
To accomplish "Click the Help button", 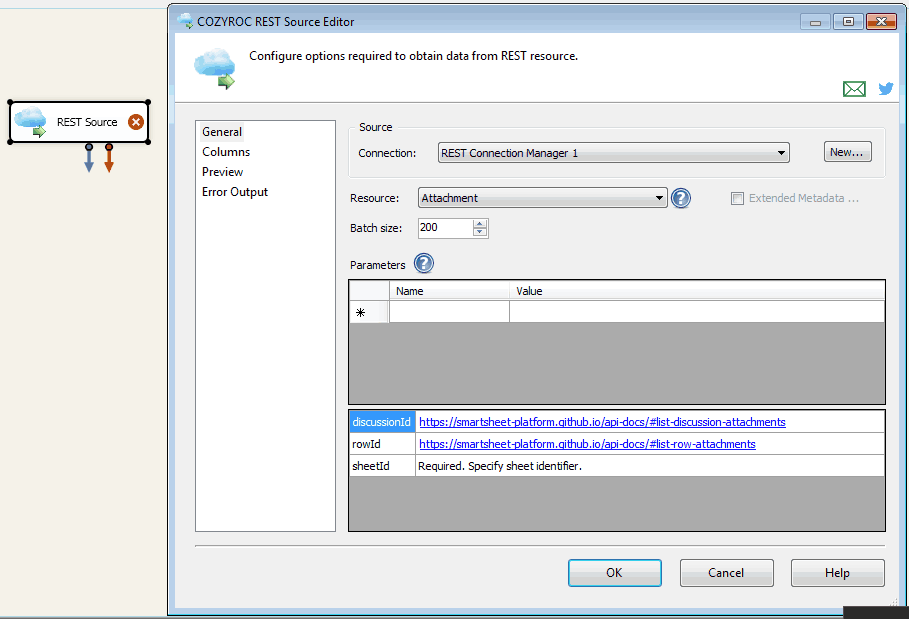I will [x=838, y=573].
